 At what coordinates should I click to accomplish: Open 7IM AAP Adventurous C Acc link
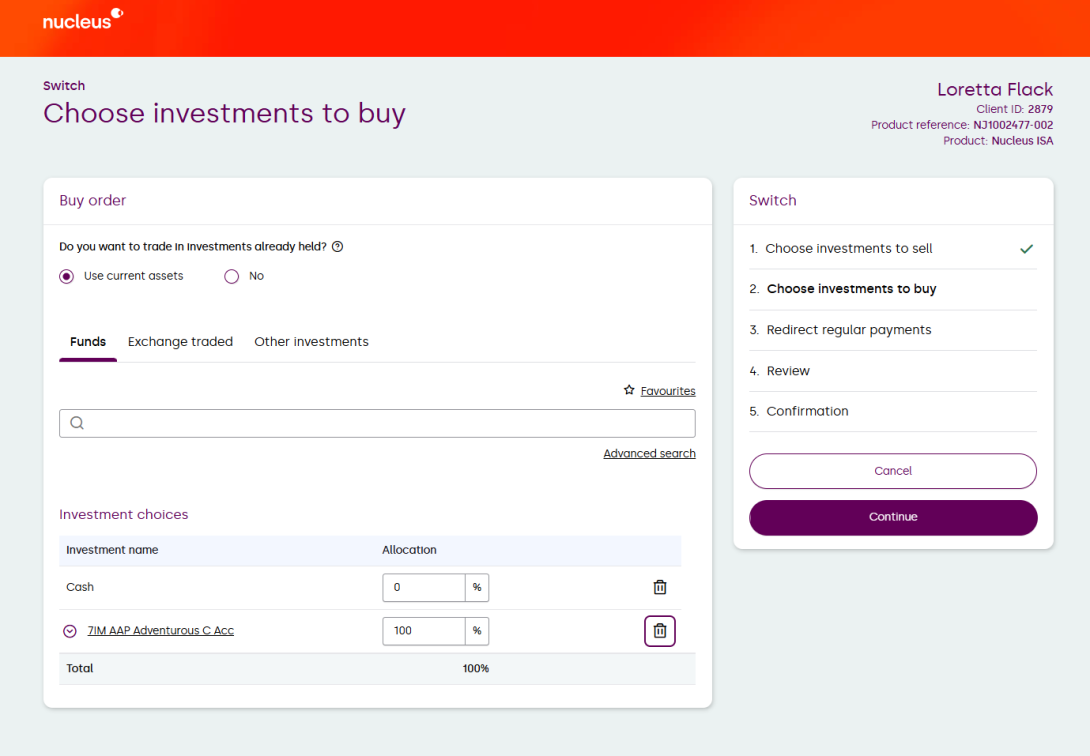(x=161, y=631)
